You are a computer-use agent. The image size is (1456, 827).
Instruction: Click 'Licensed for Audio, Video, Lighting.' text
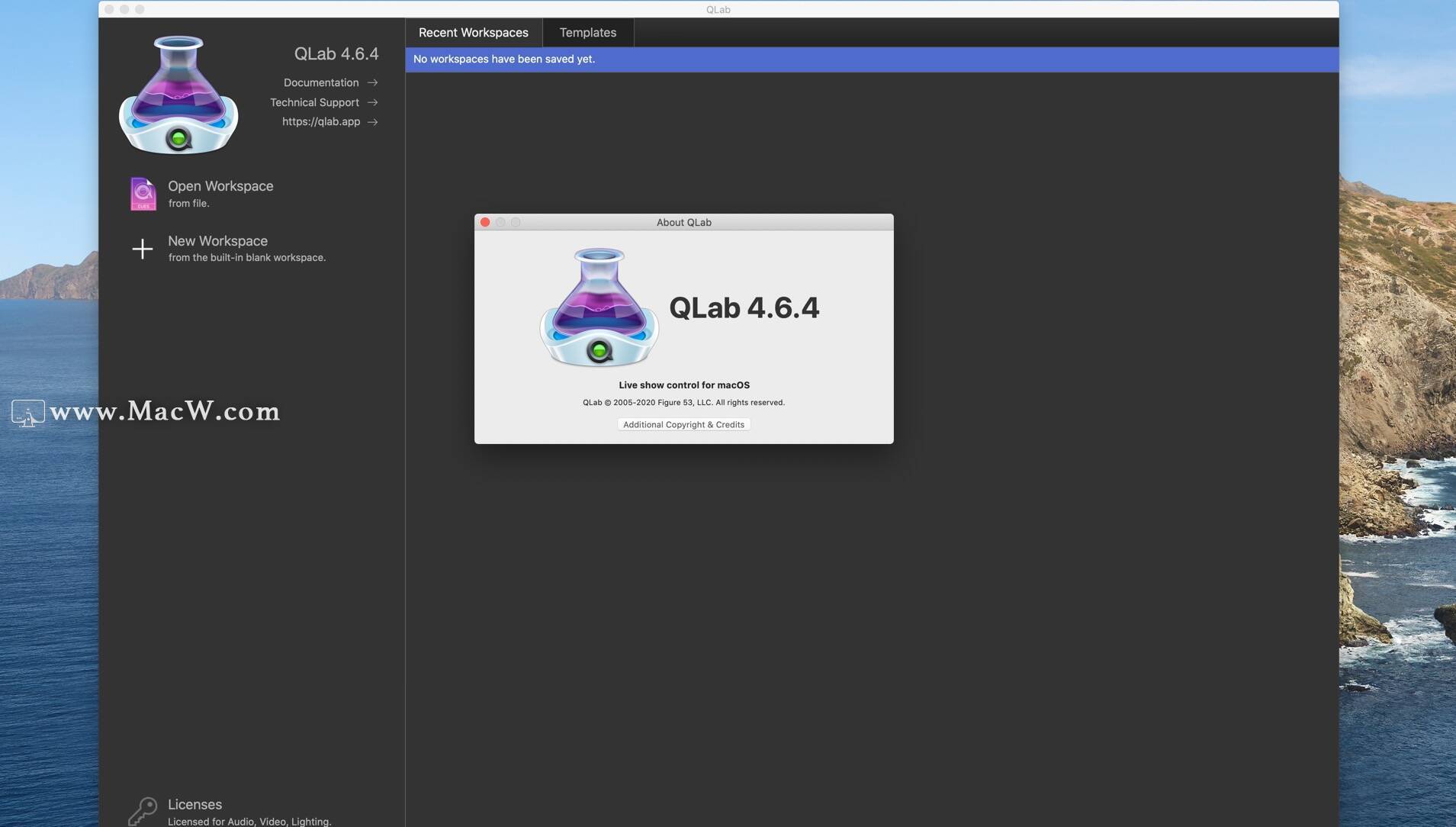point(249,822)
